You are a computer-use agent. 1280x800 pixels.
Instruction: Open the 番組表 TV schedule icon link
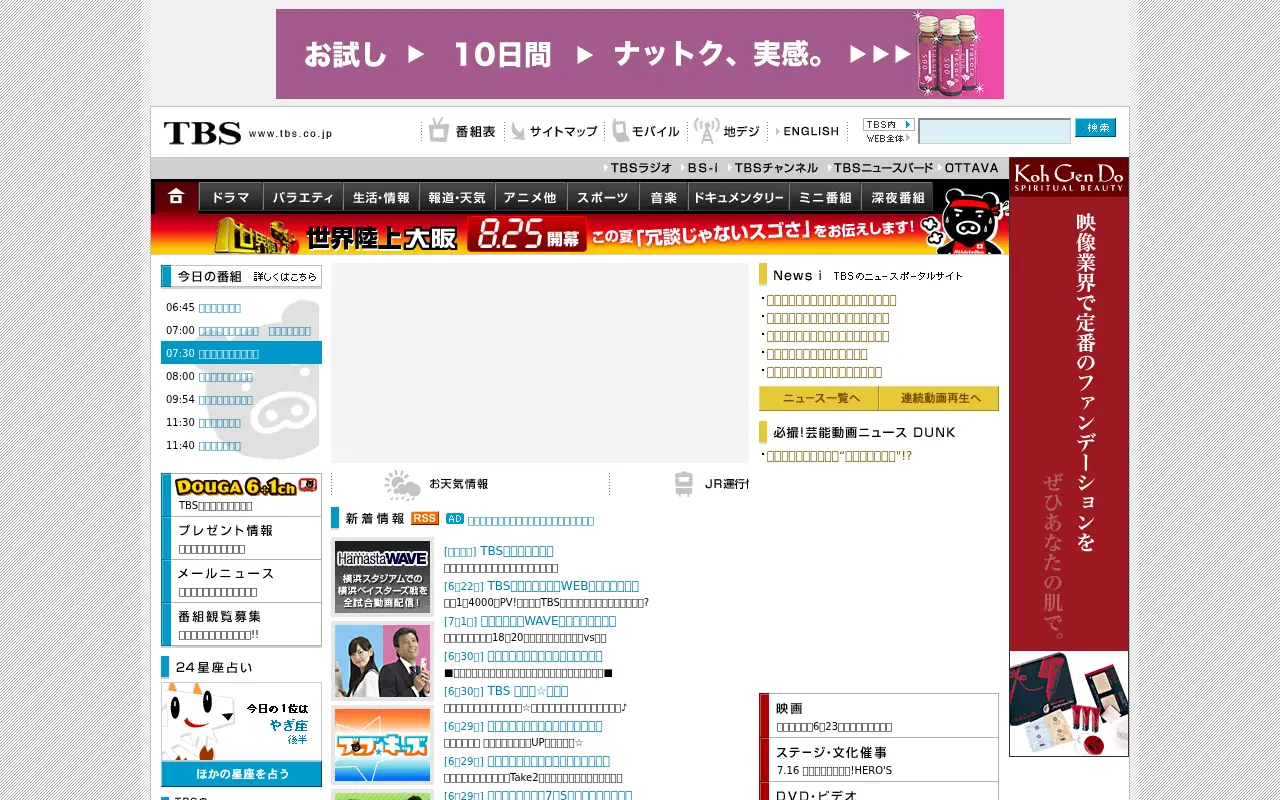(x=462, y=131)
